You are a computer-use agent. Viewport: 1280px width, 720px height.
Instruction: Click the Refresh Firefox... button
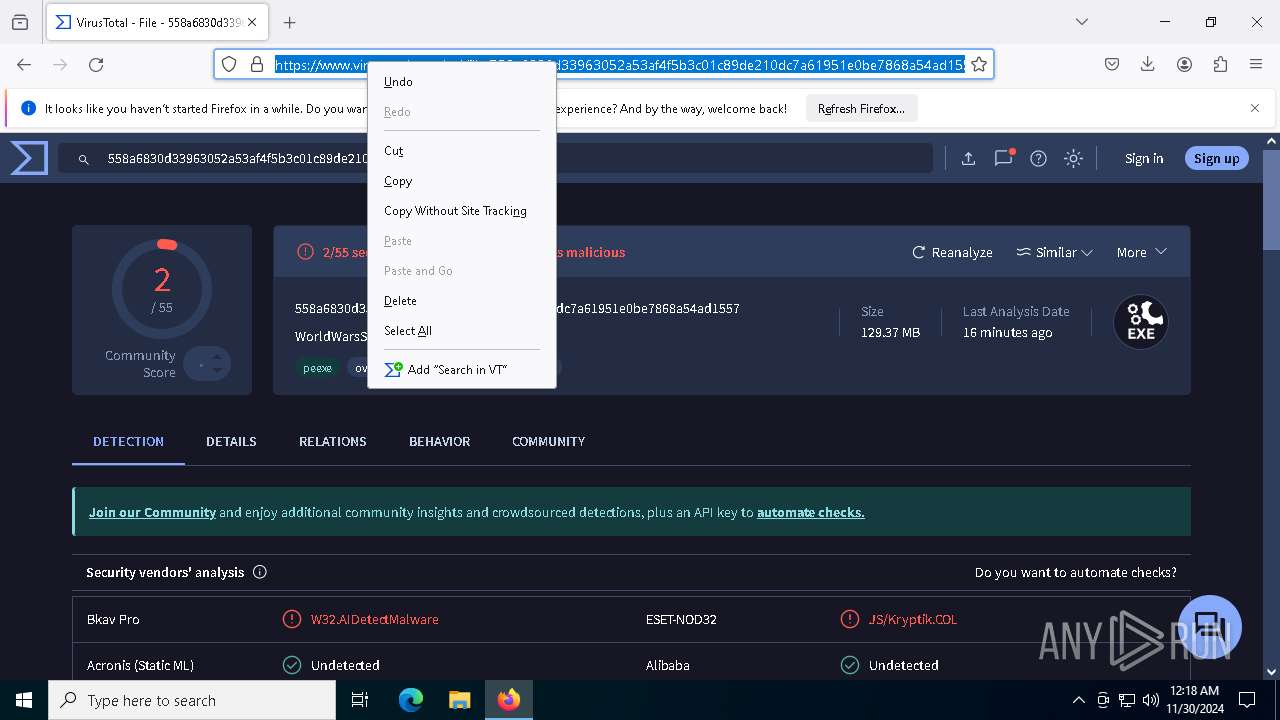pos(861,108)
